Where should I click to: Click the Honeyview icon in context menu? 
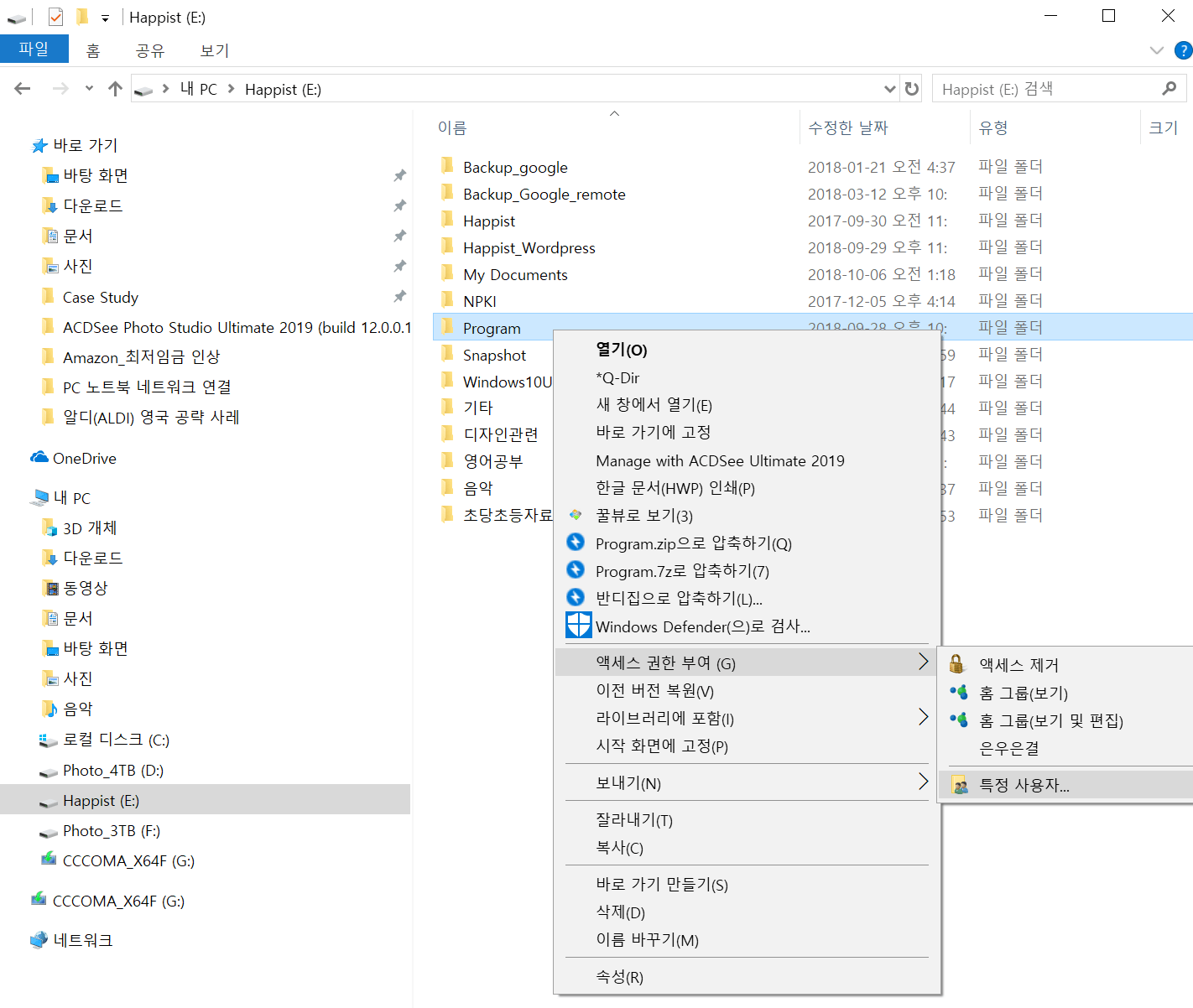pos(576,515)
